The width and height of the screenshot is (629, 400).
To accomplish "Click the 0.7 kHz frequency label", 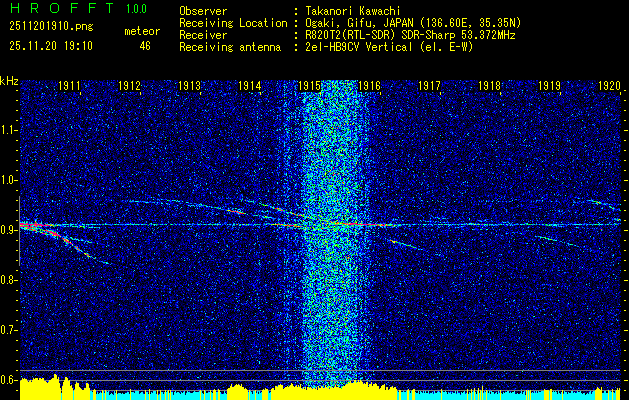I will click(7, 330).
